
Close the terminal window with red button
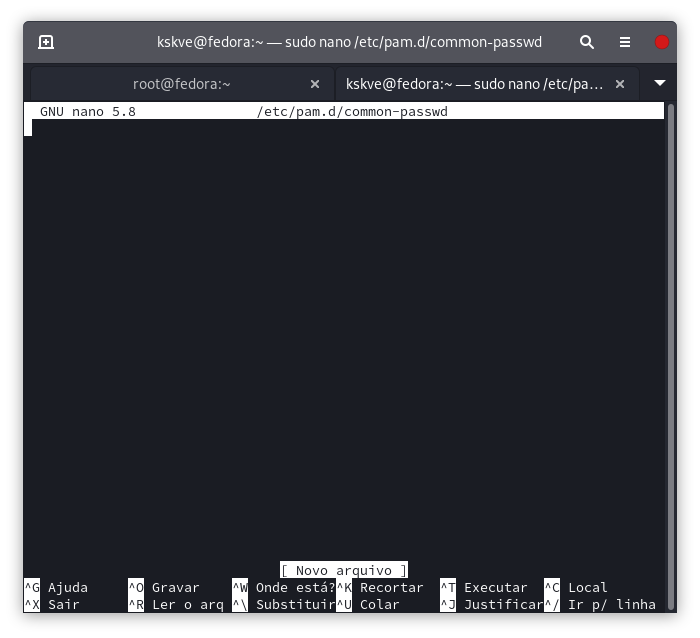point(662,42)
